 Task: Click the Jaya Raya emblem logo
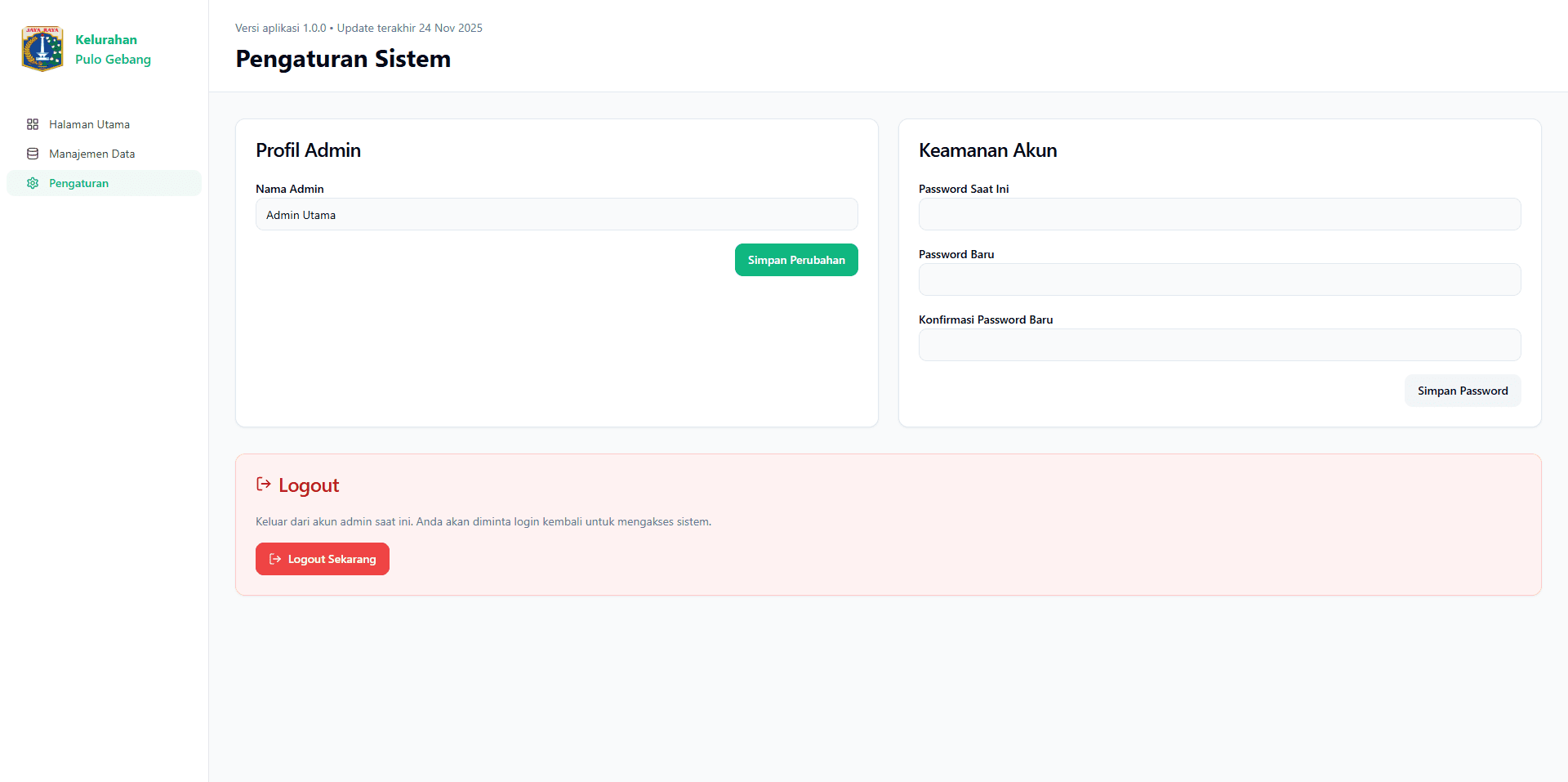point(42,49)
